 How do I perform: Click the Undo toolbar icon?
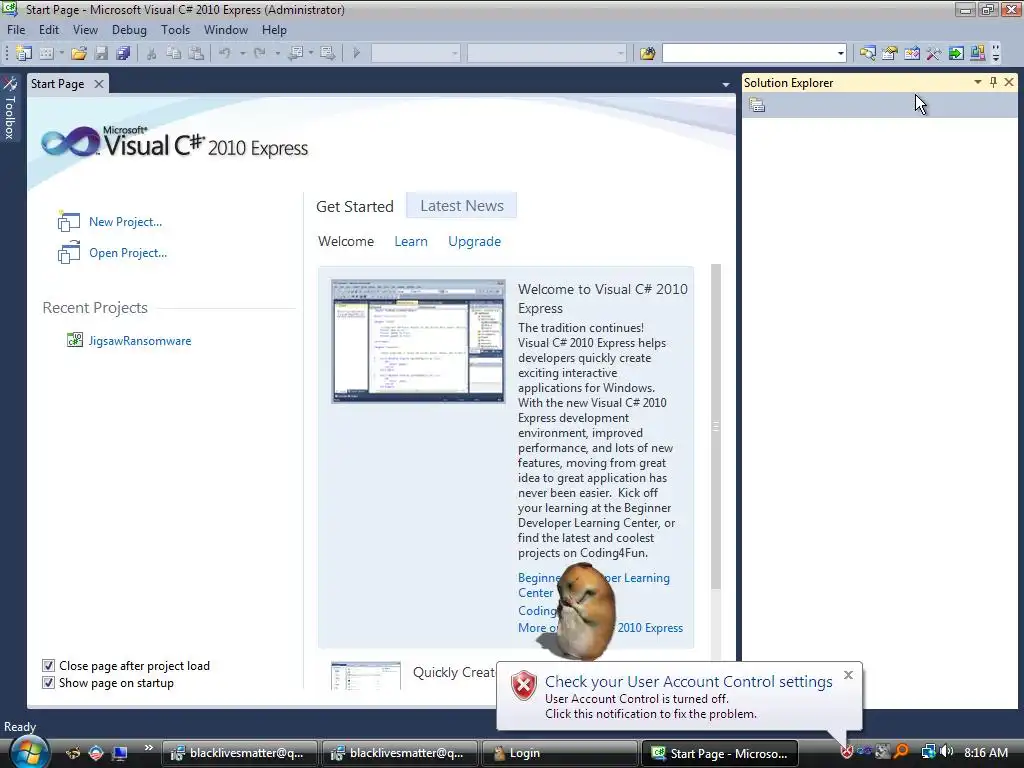225,53
